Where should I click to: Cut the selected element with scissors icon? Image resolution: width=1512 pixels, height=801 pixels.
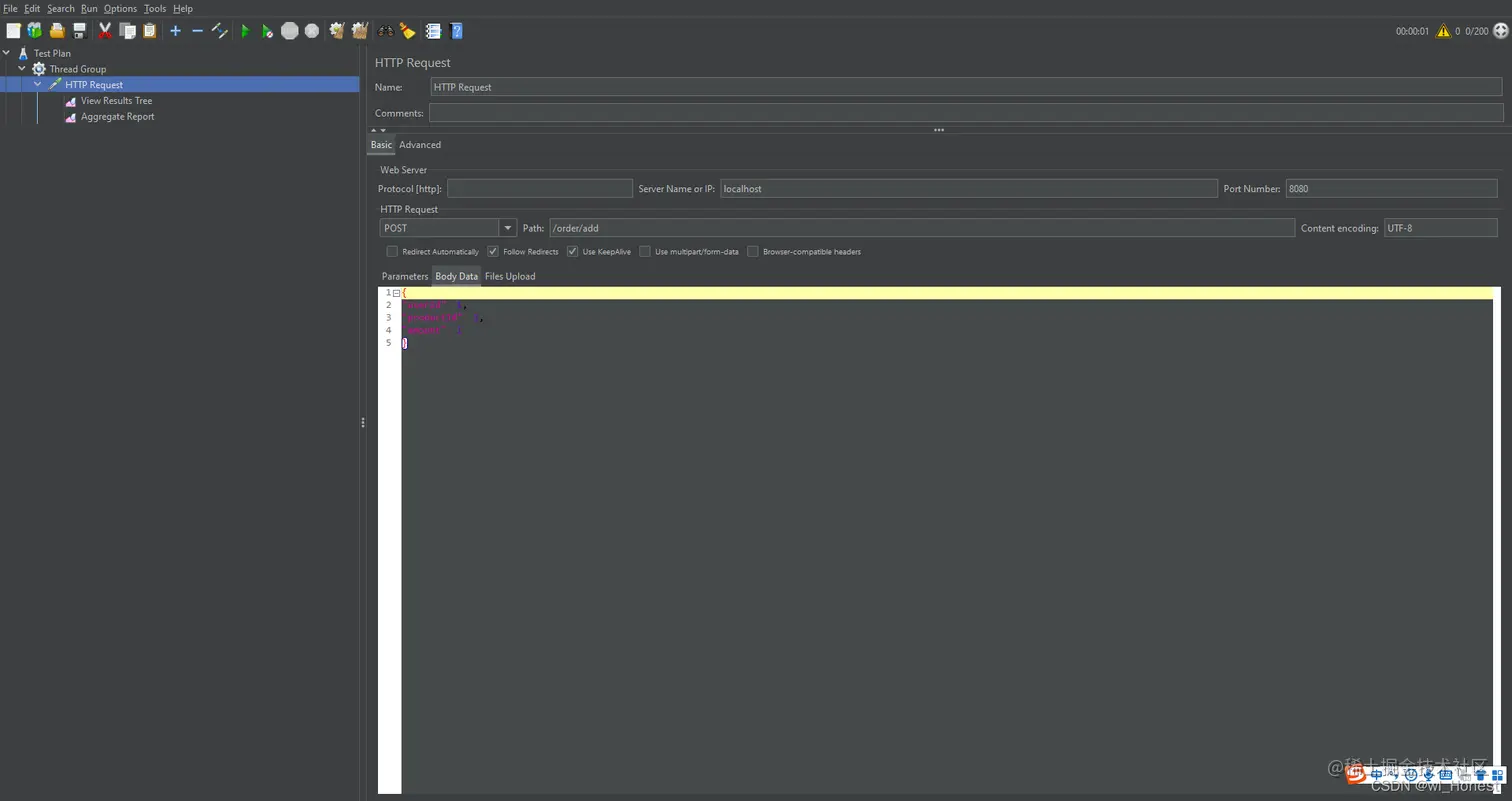pyautogui.click(x=105, y=31)
